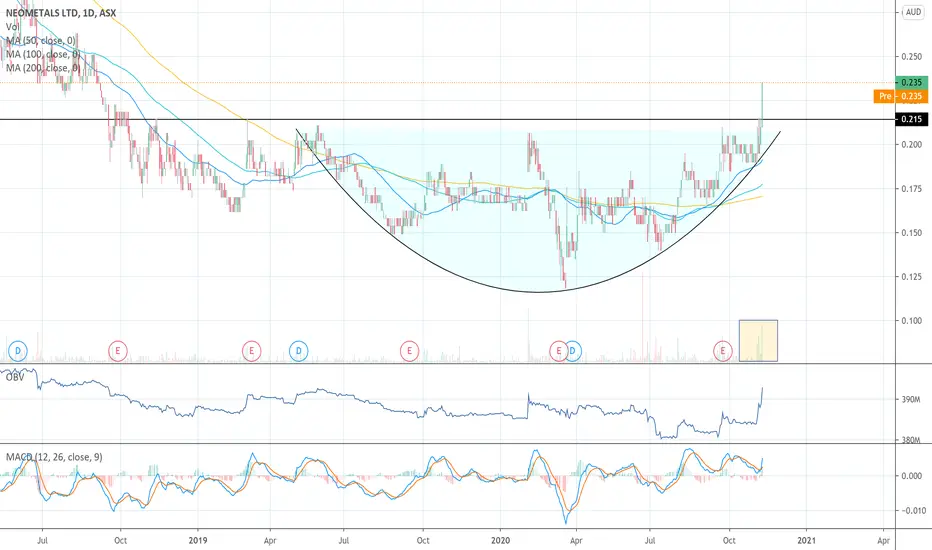Open dividend D marker near April 2020

point(573,351)
